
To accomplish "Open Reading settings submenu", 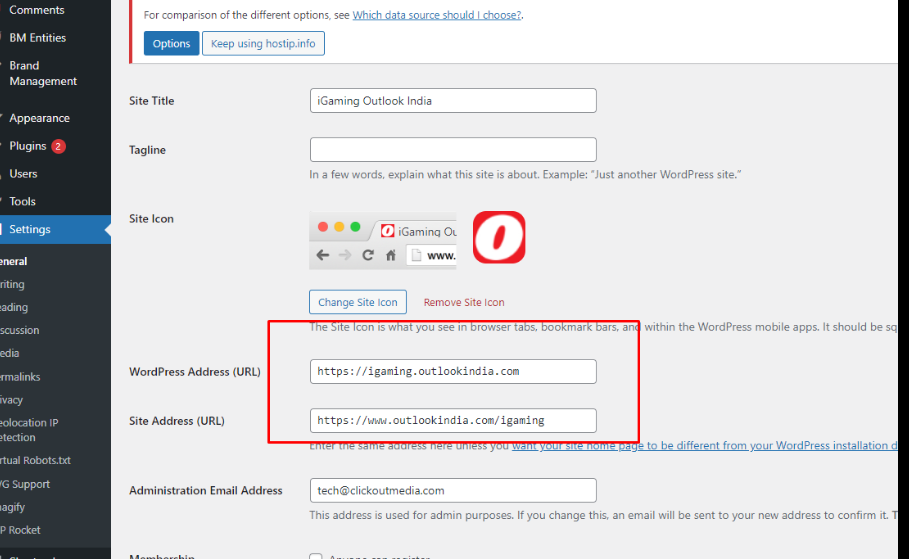I will coord(14,307).
